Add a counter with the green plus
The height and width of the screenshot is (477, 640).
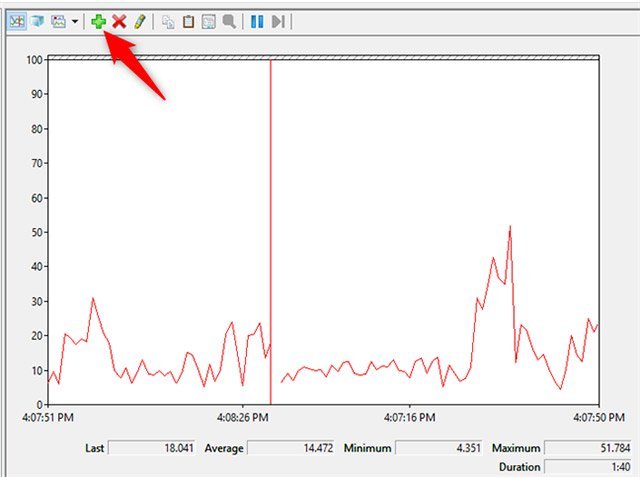[98, 20]
